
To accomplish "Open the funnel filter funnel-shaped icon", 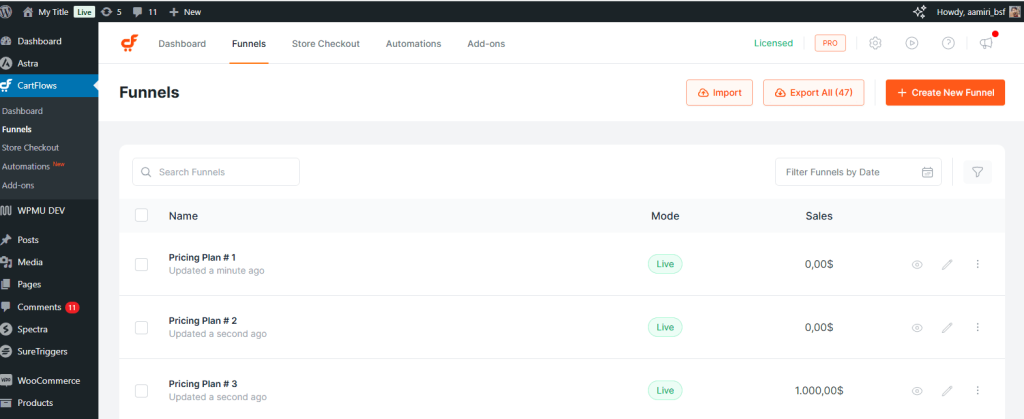I will (x=978, y=172).
